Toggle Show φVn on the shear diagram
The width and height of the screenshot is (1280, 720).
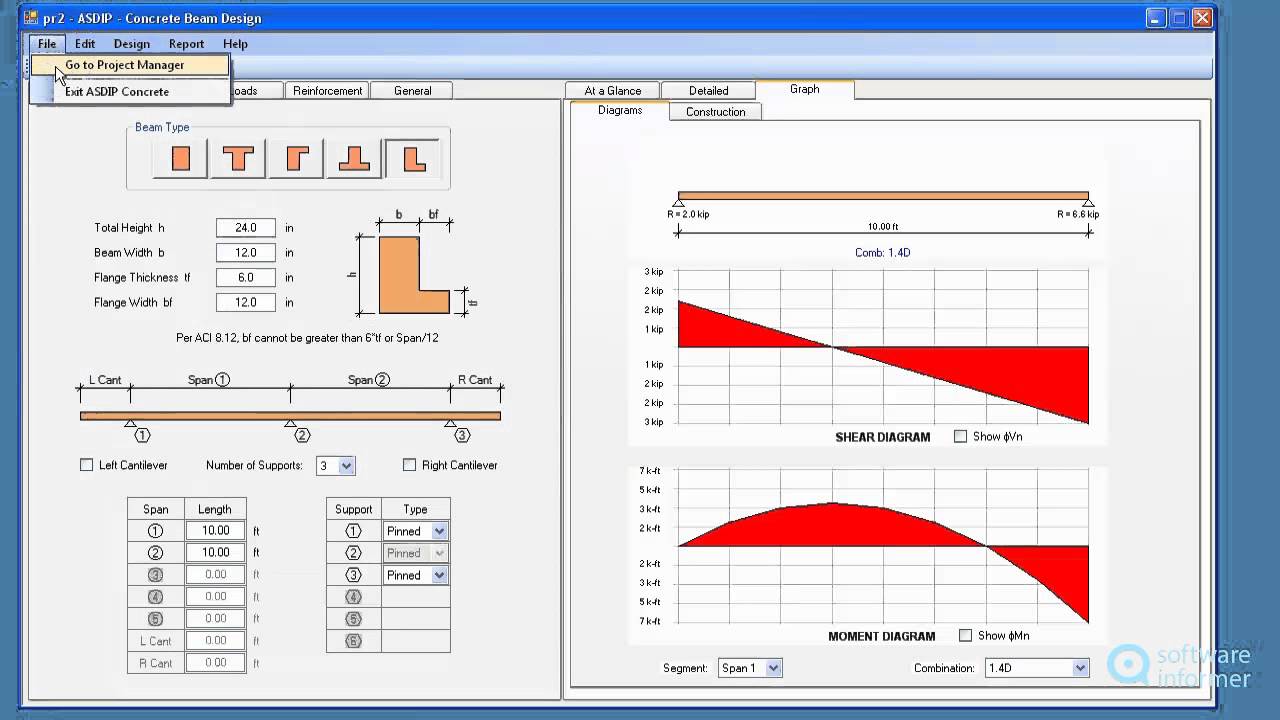(x=961, y=437)
